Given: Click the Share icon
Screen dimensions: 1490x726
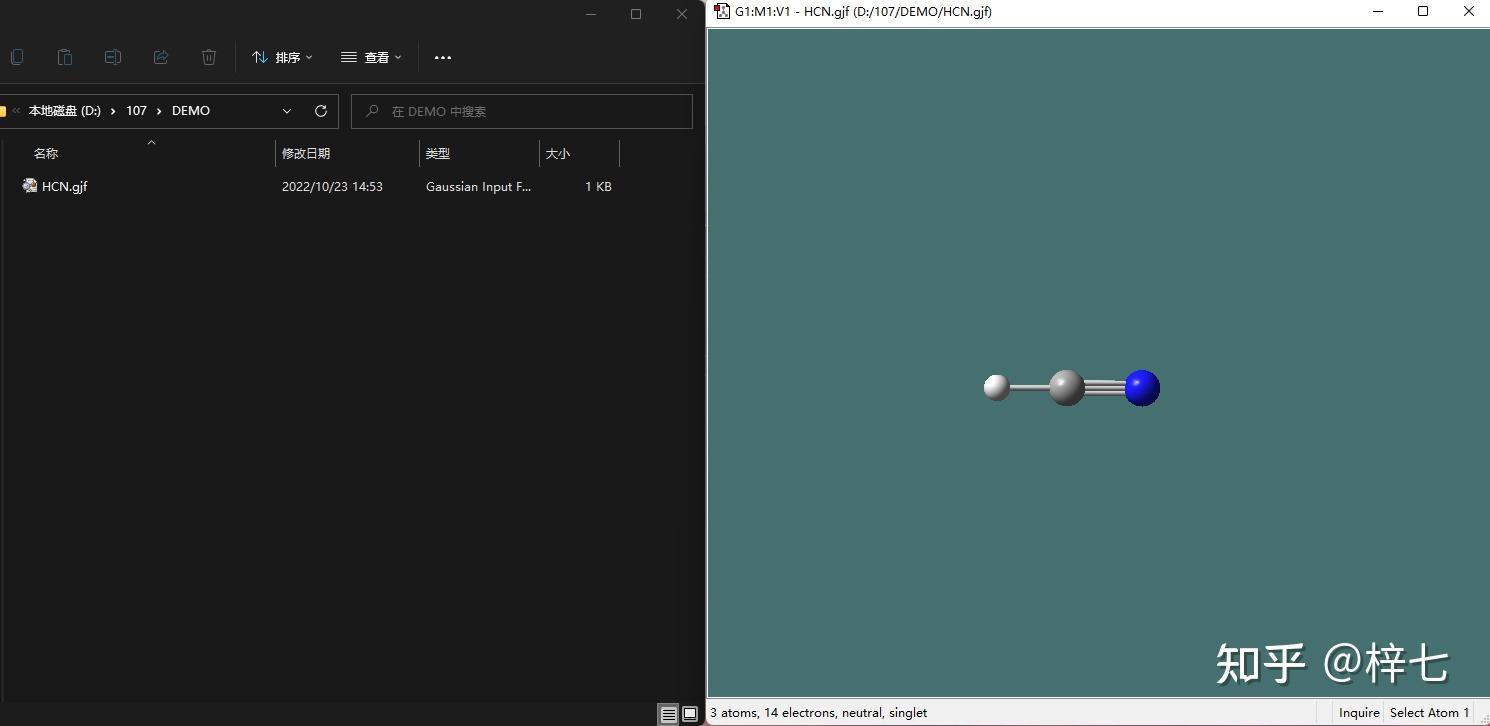Looking at the screenshot, I should click(161, 57).
